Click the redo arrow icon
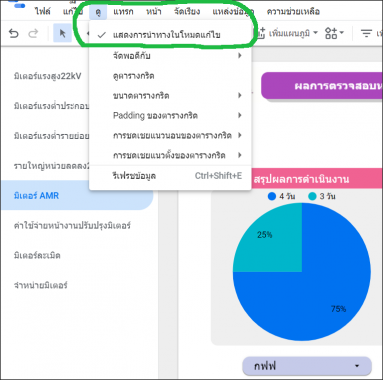 (33, 33)
